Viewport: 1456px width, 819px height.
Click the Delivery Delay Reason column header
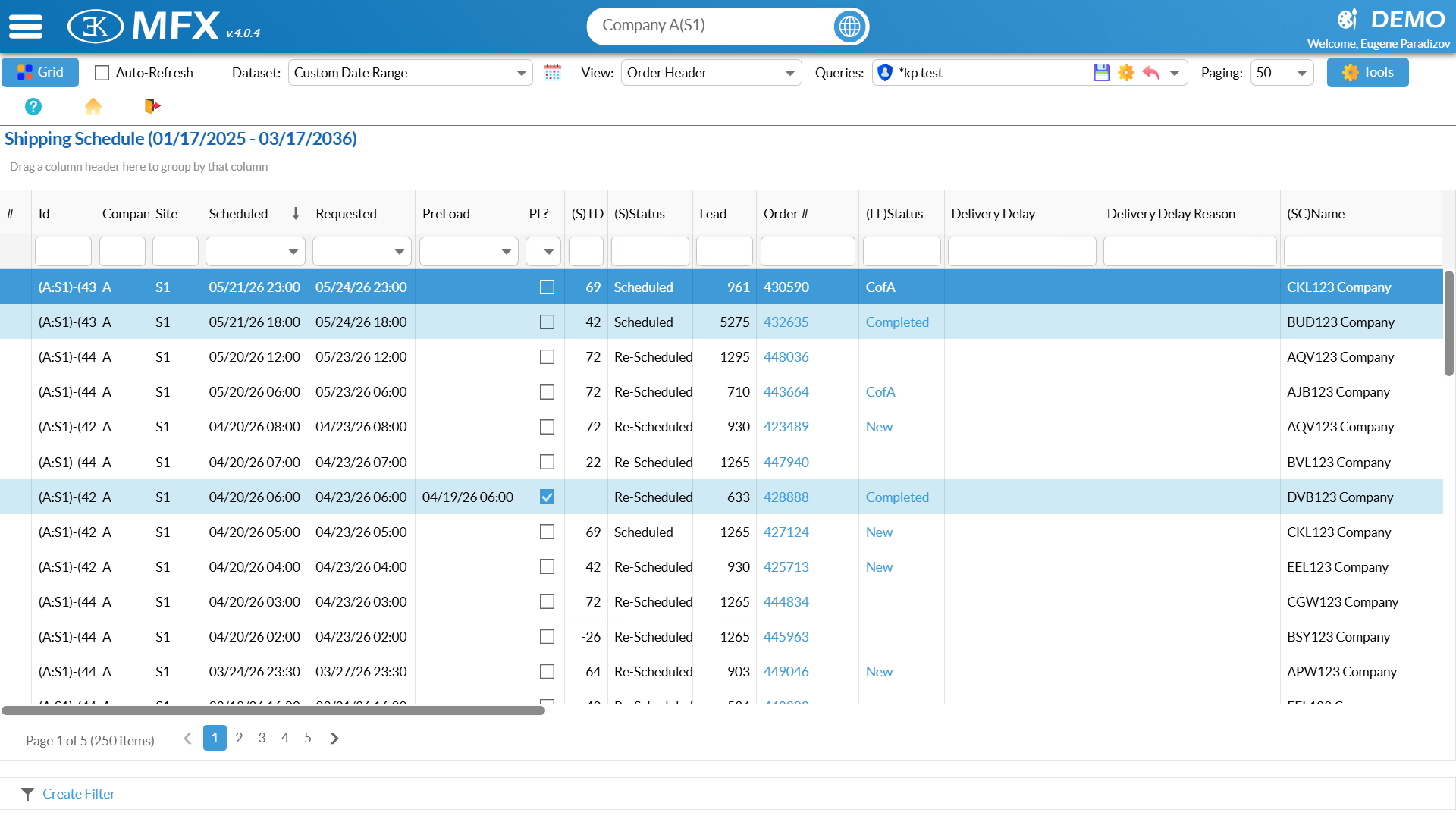click(1190, 214)
